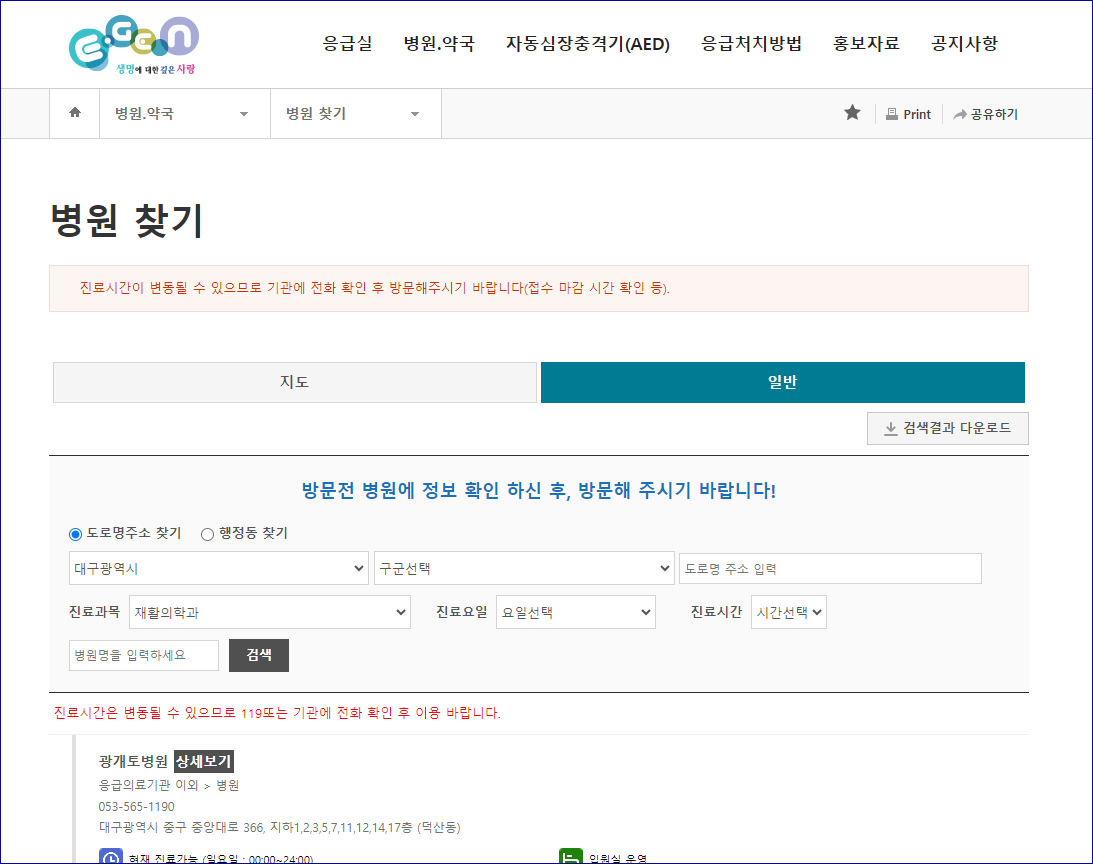The width and height of the screenshot is (1093, 864).
Task: Click the Print link
Action: (908, 114)
